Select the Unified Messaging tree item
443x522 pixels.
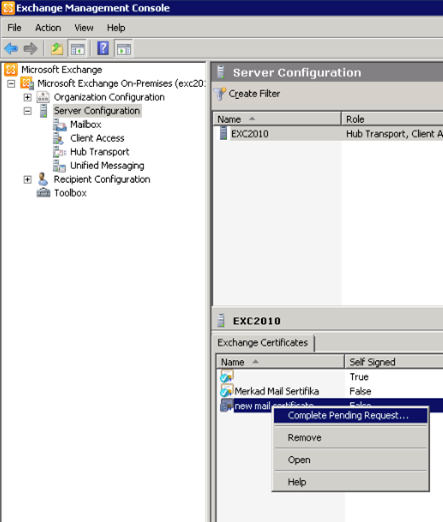107,166
